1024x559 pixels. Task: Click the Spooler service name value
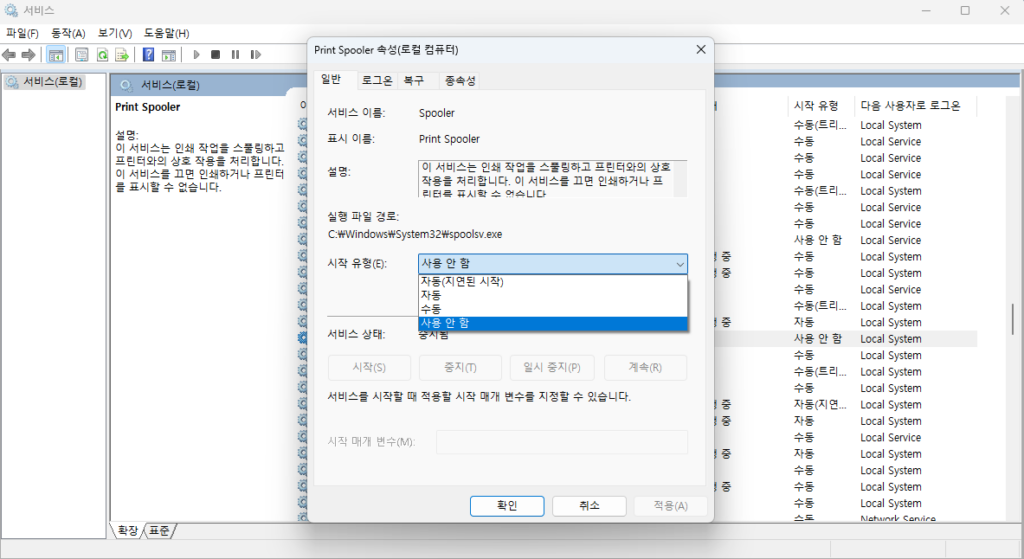click(437, 113)
